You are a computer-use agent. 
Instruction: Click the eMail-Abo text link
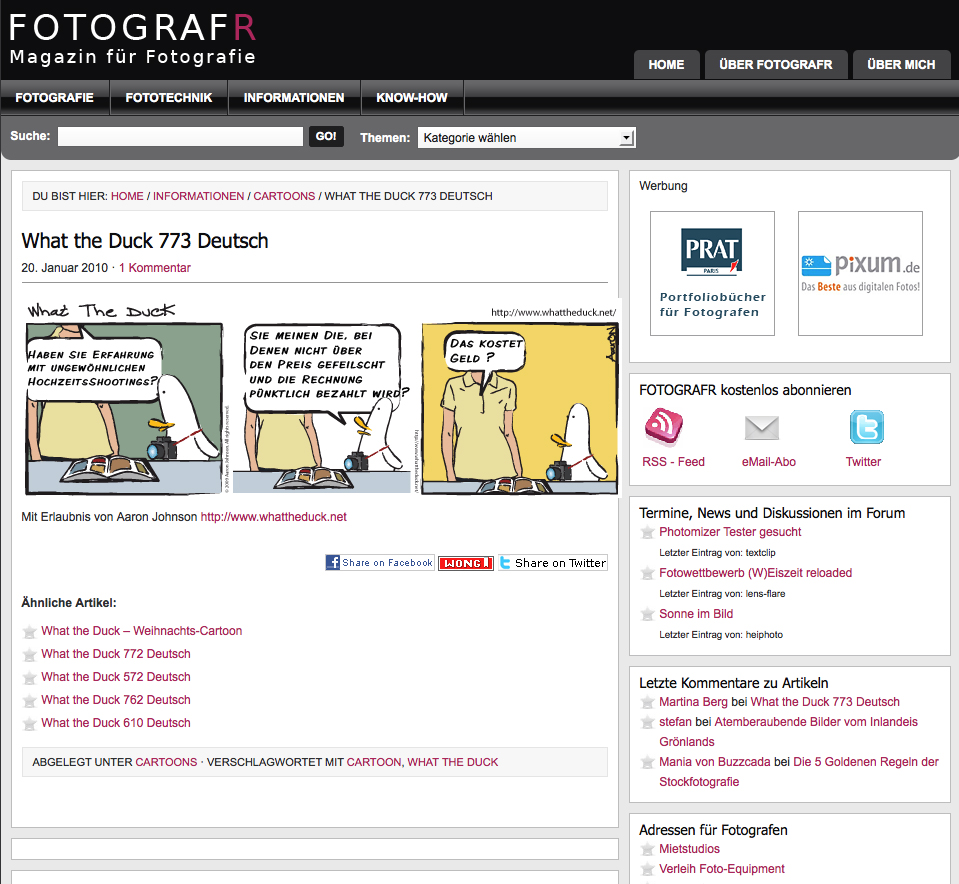tap(769, 462)
